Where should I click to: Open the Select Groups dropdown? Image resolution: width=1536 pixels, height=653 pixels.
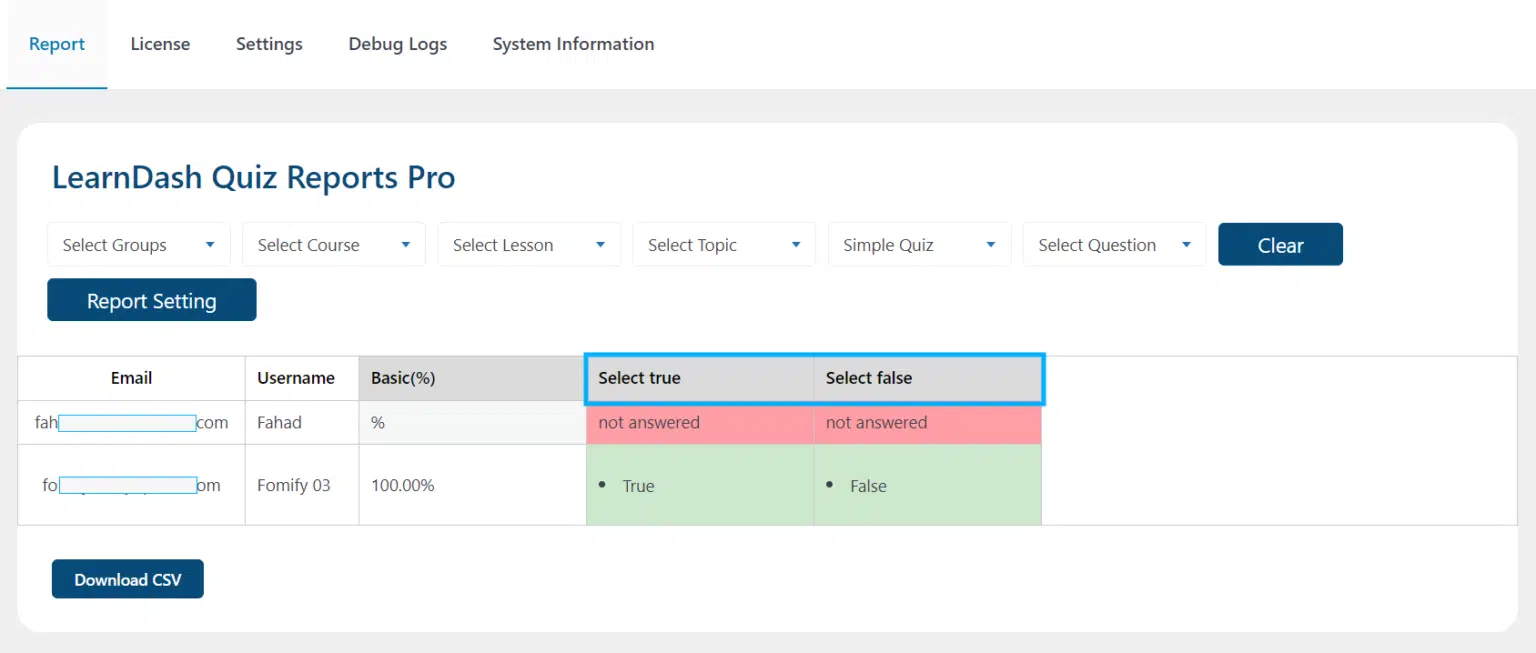click(139, 245)
